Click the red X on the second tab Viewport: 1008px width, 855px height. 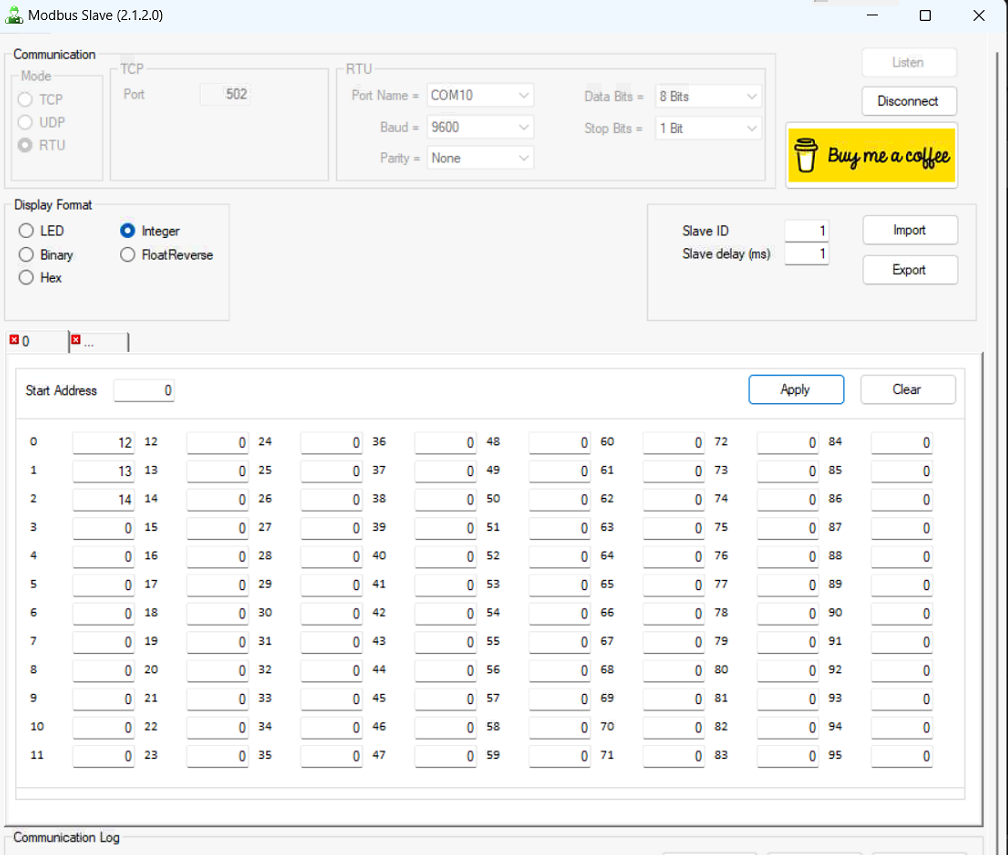pos(76,341)
